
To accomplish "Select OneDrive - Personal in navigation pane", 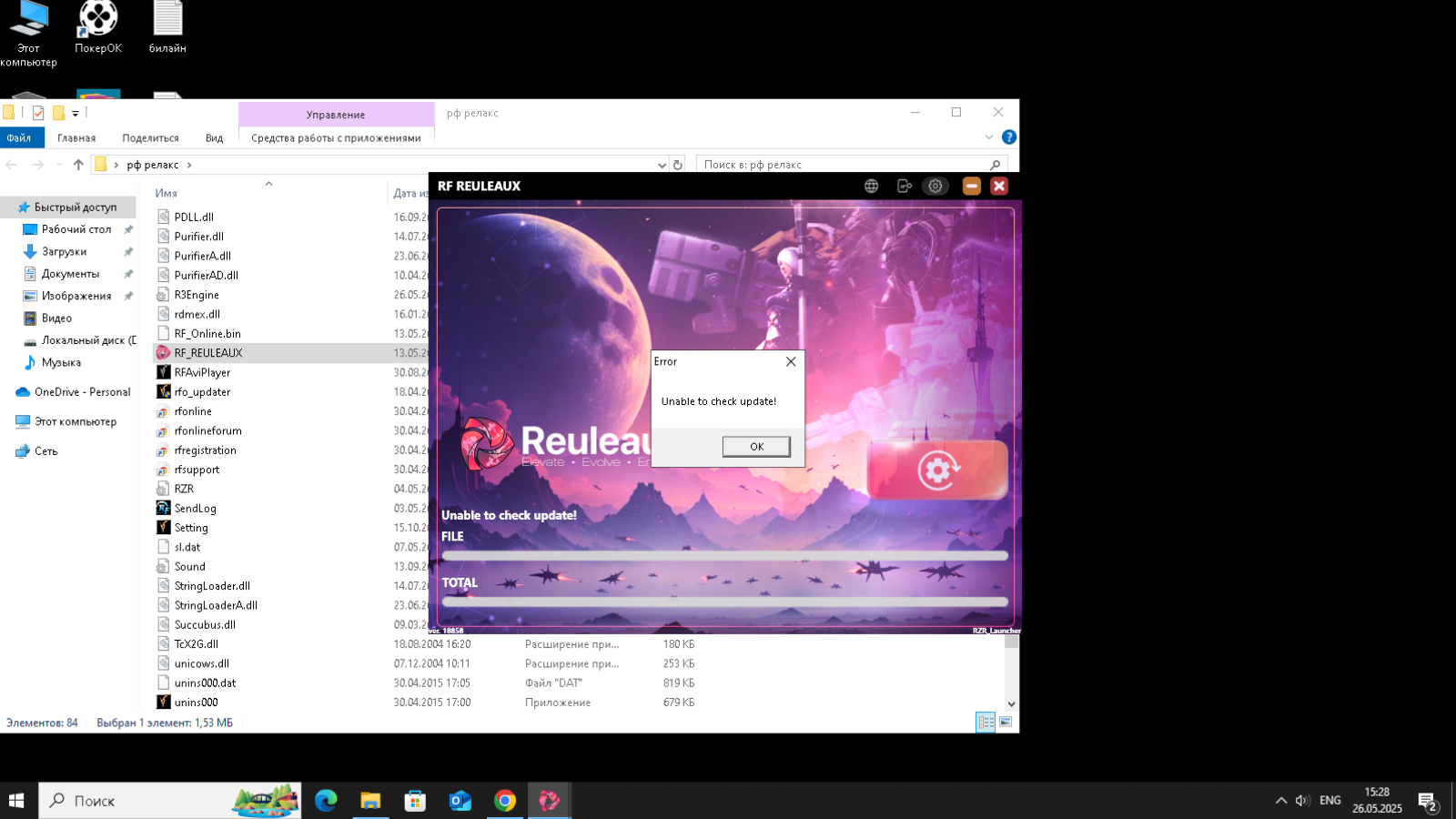I will point(82,392).
